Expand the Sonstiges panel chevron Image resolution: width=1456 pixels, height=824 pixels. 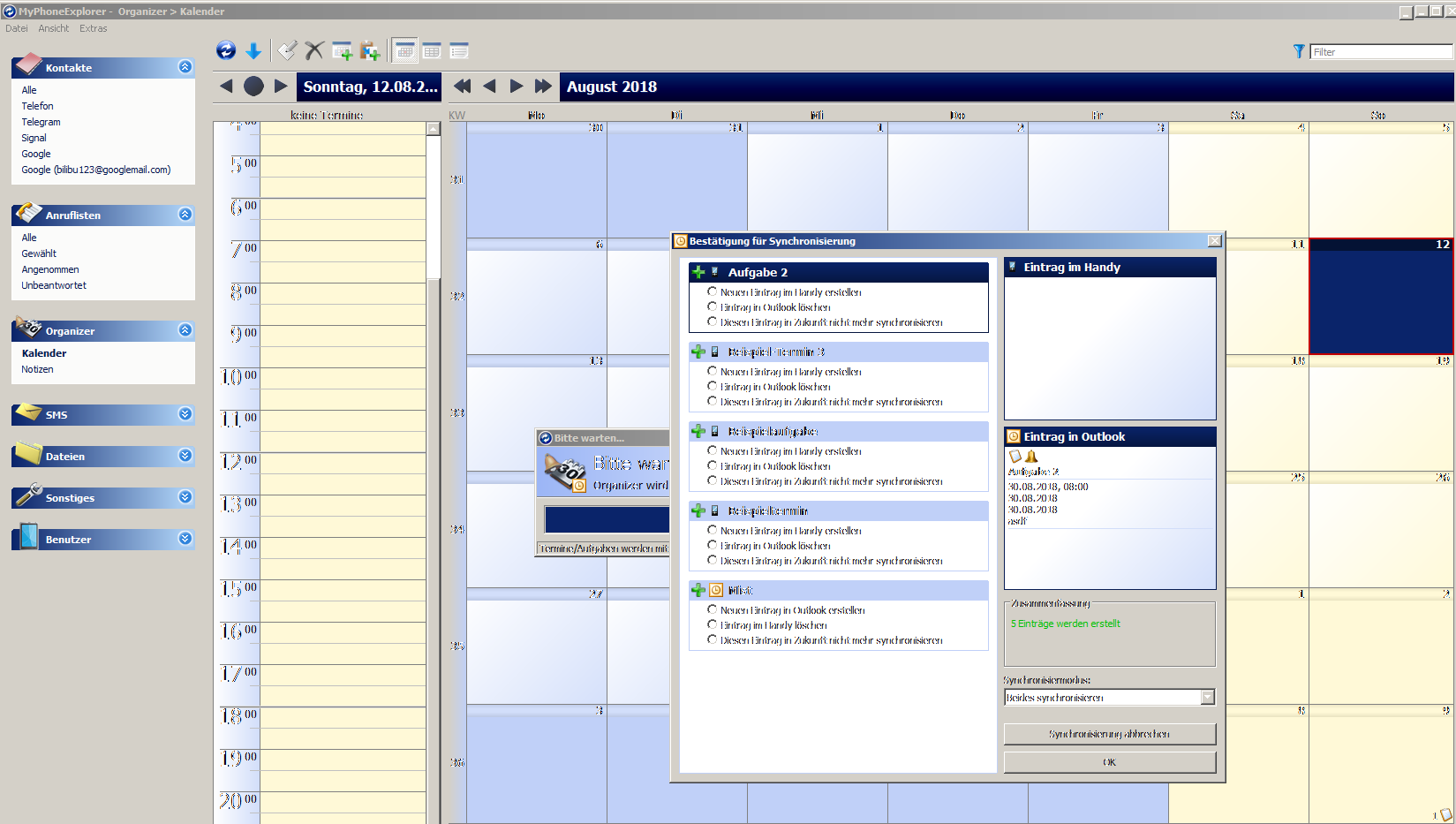[x=185, y=497]
